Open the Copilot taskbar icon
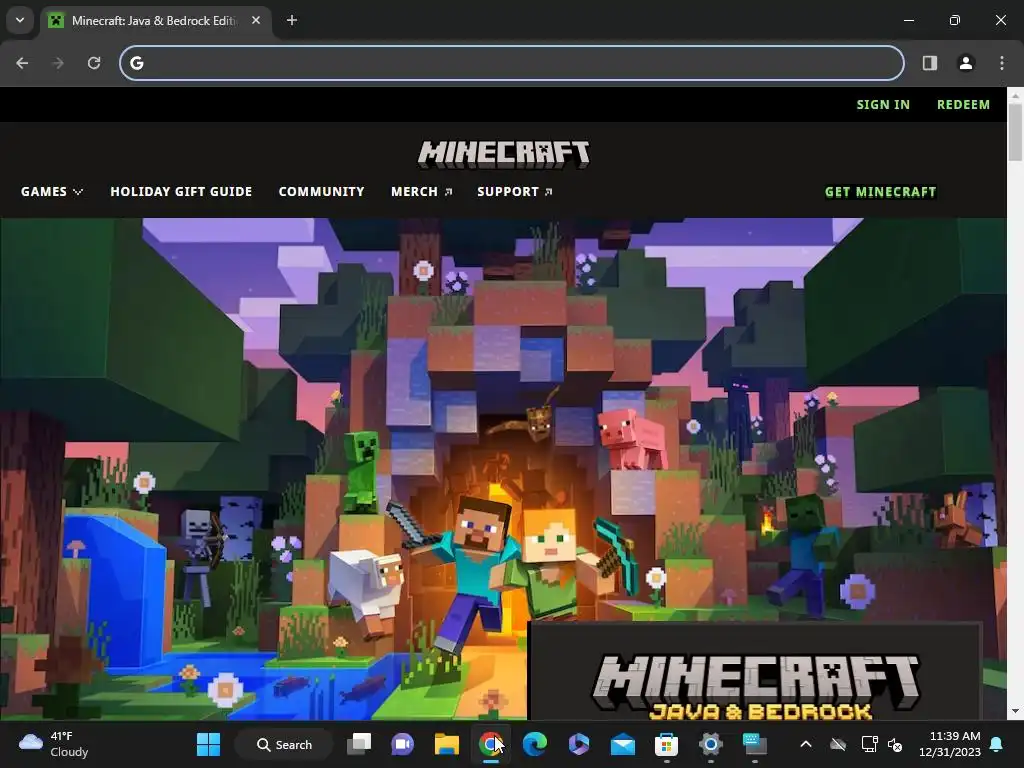1024x768 pixels. [579, 744]
